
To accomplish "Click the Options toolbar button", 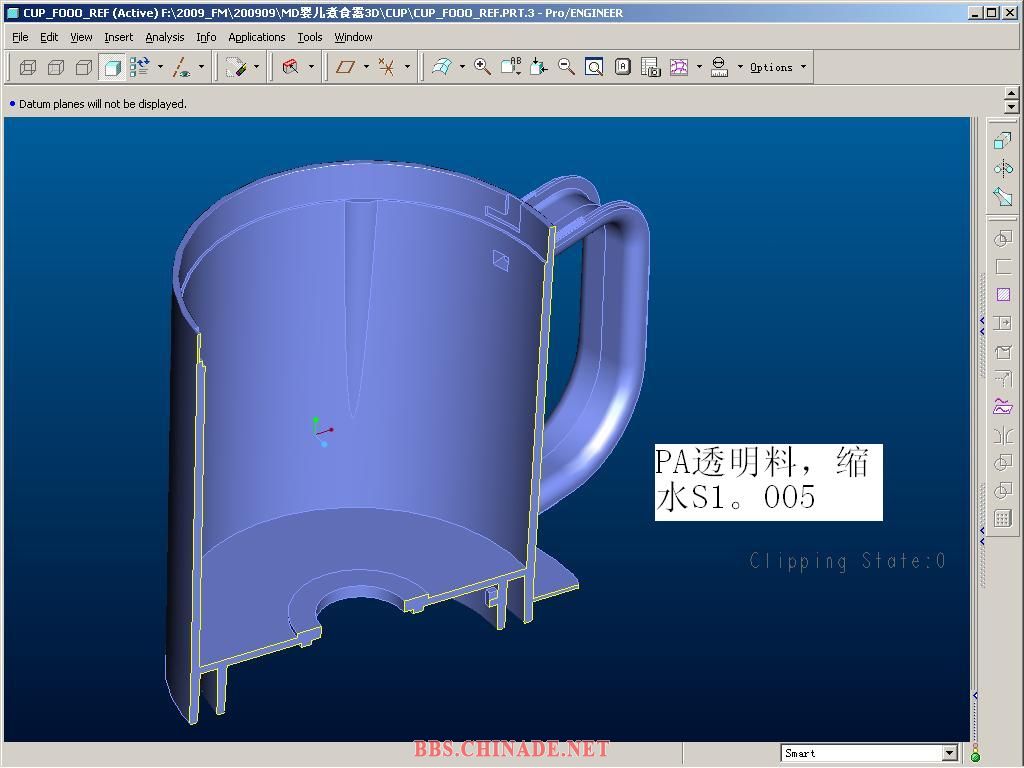I will click(771, 67).
